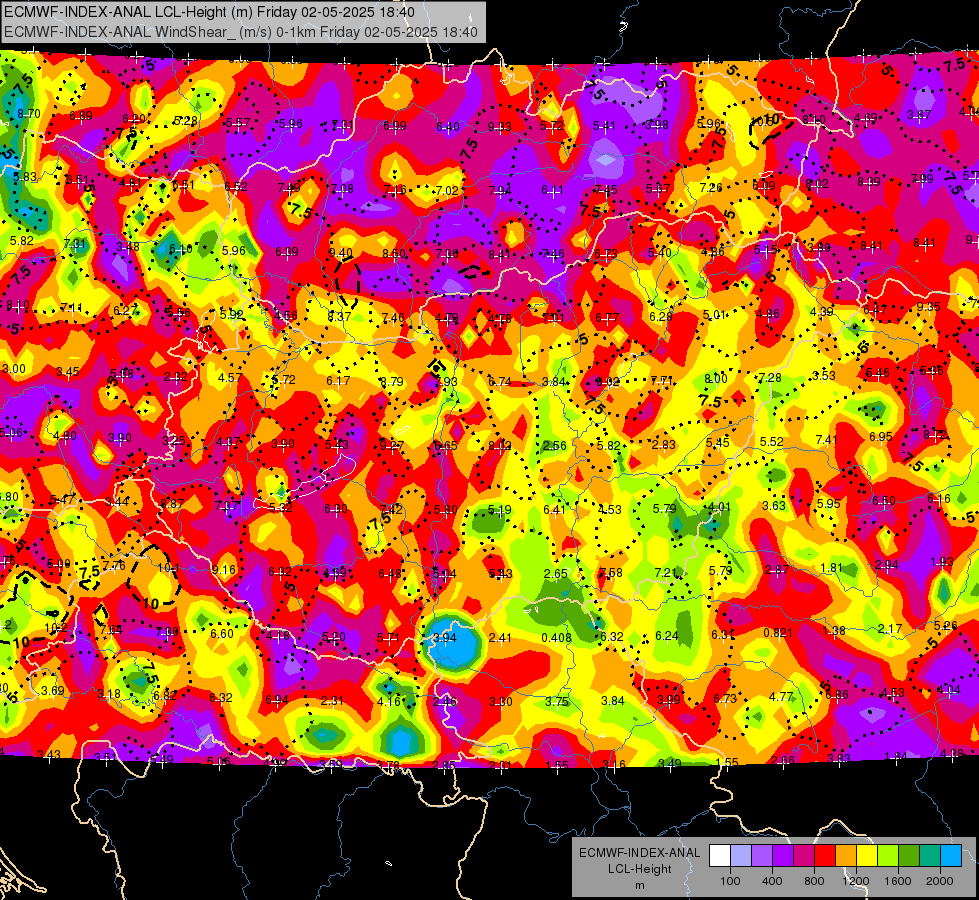Click the map value '7.28'
This screenshot has width=979, height=900.
pyautogui.click(x=770, y=377)
